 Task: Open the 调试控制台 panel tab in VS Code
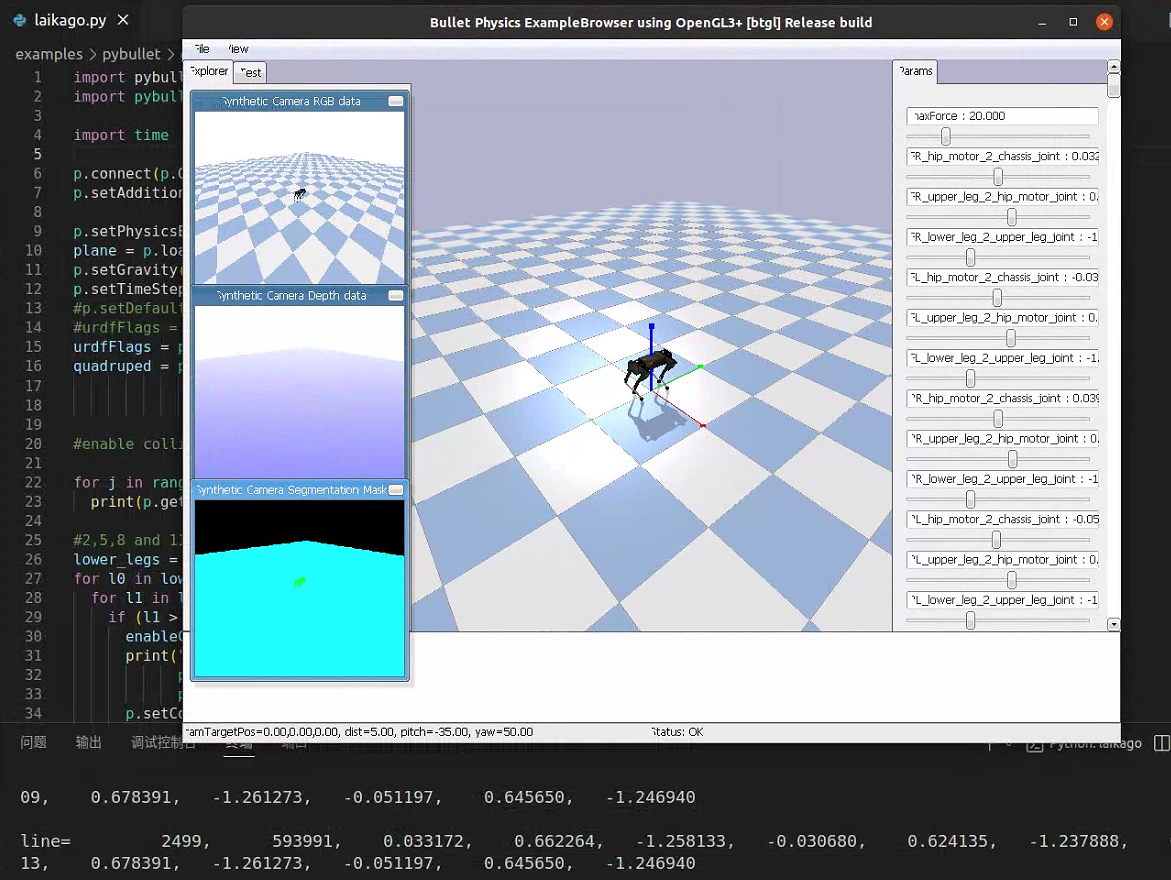[x=163, y=742]
